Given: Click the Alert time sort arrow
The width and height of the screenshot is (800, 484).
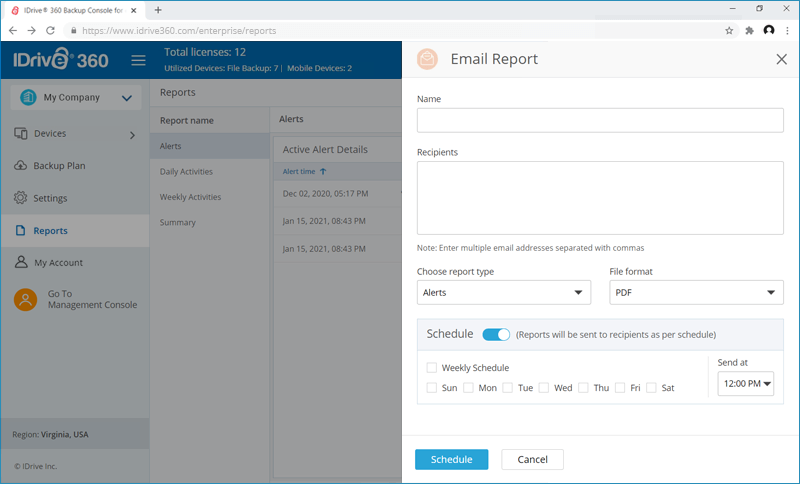Looking at the screenshot, I should pyautogui.click(x=323, y=171).
